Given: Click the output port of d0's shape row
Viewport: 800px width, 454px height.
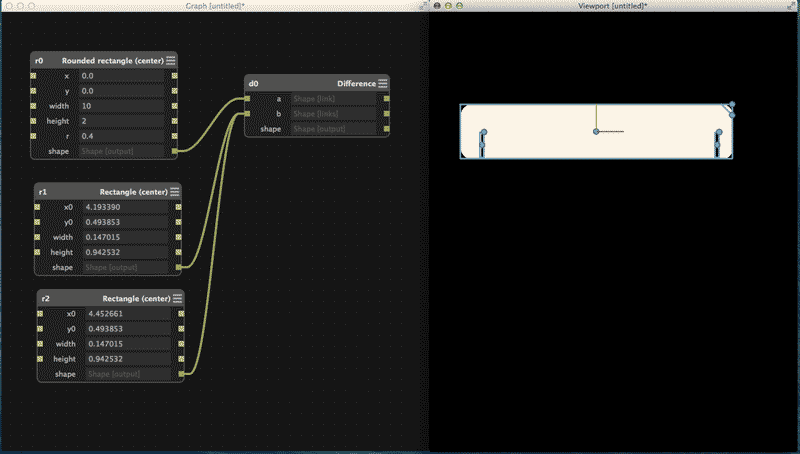Looking at the screenshot, I should tap(387, 129).
